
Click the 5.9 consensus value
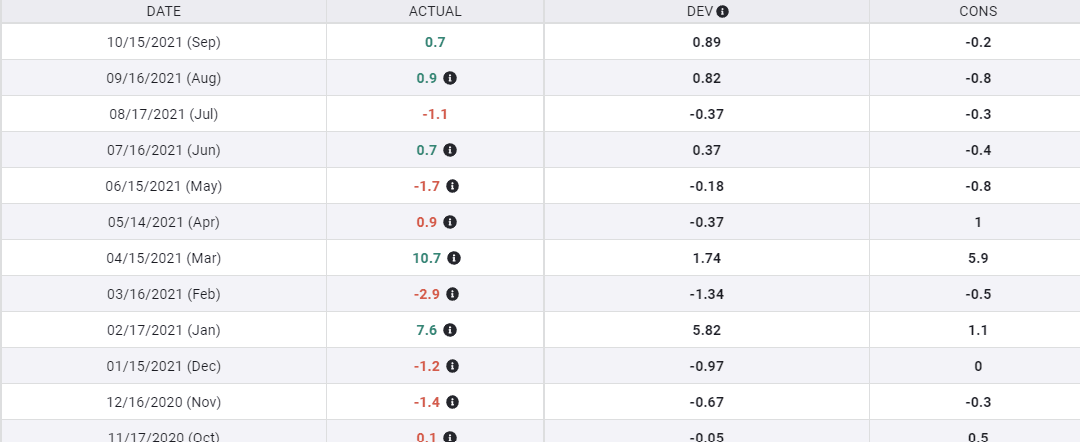click(x=978, y=258)
